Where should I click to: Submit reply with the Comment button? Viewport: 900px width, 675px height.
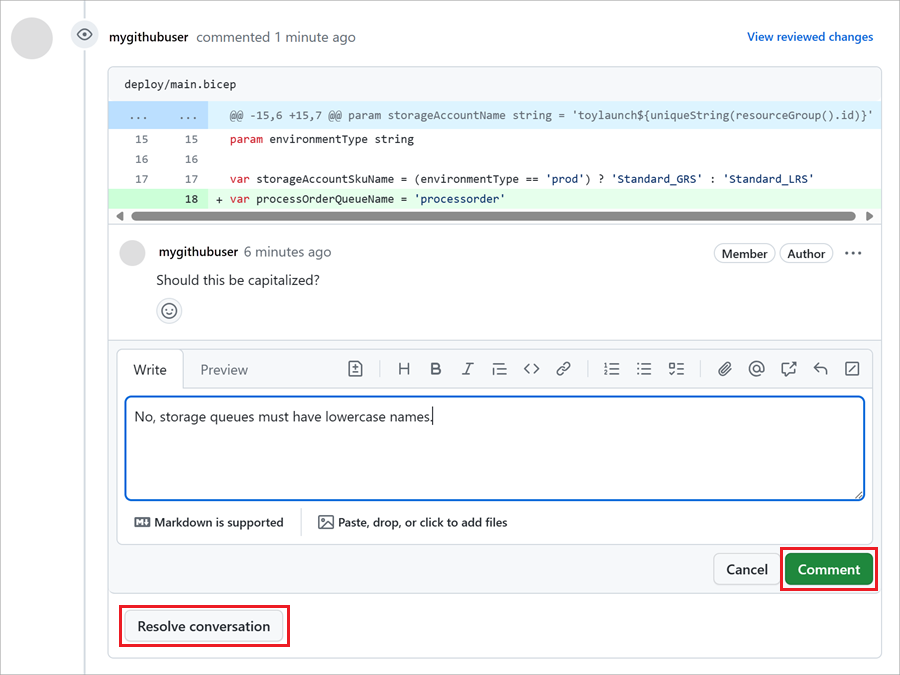[829, 569]
